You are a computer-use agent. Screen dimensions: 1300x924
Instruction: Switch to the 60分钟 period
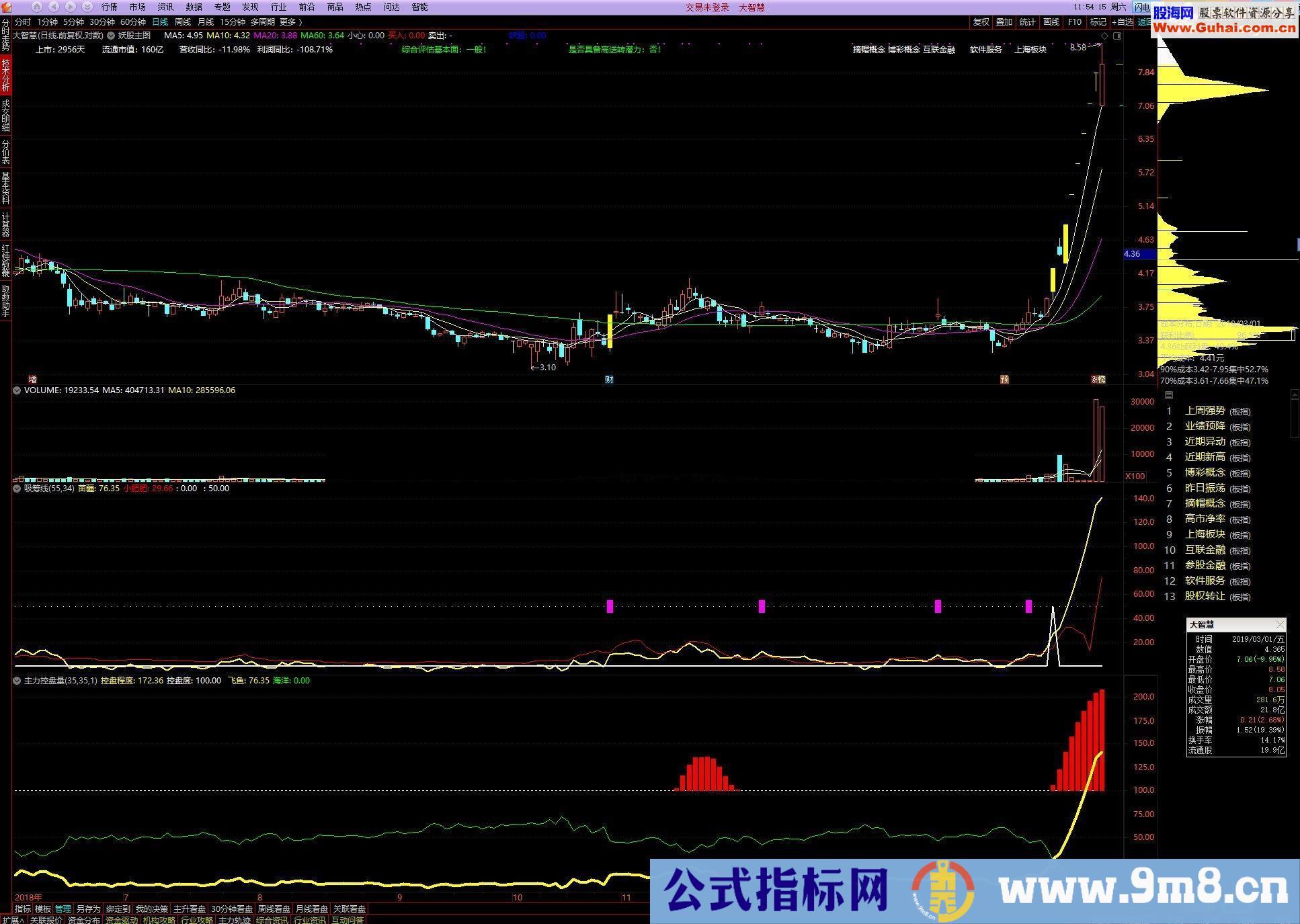tap(133, 22)
